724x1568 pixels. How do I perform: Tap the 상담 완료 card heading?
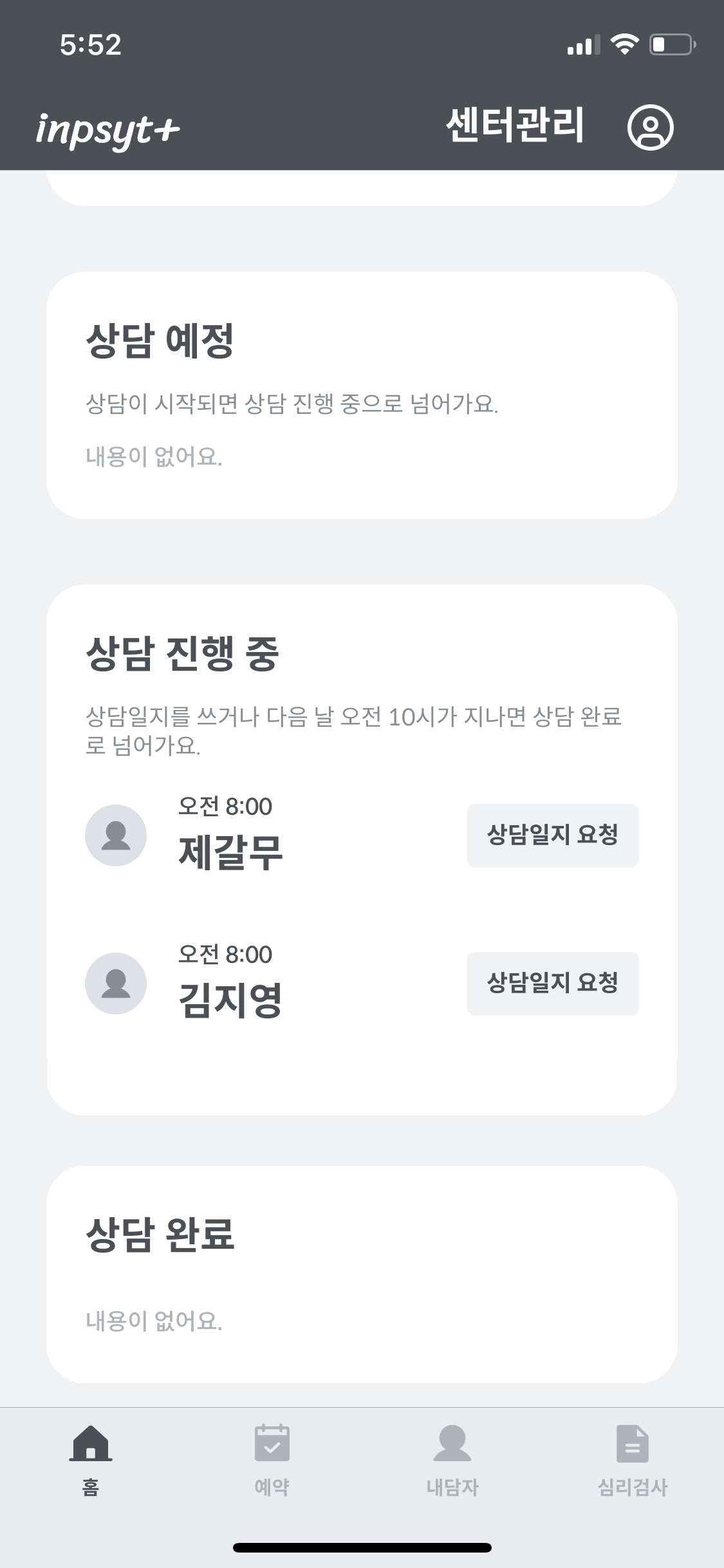tap(160, 1234)
